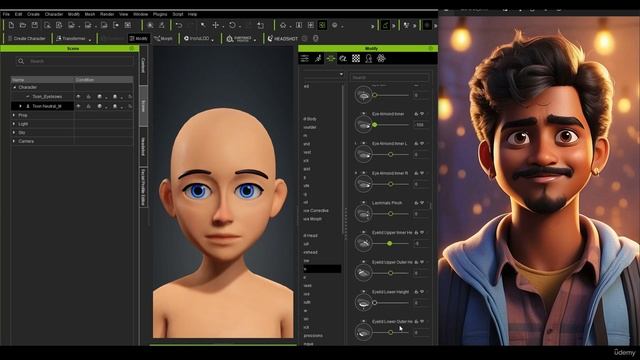Image resolution: width=640 pixels, height=360 pixels.
Task: Switch to the Facial Profile Editor side tab
Action: [x=143, y=187]
